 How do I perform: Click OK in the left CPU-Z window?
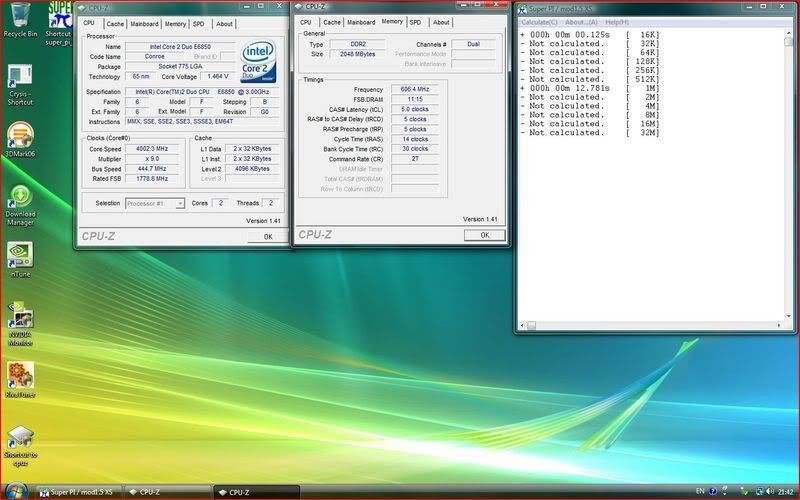(268, 237)
